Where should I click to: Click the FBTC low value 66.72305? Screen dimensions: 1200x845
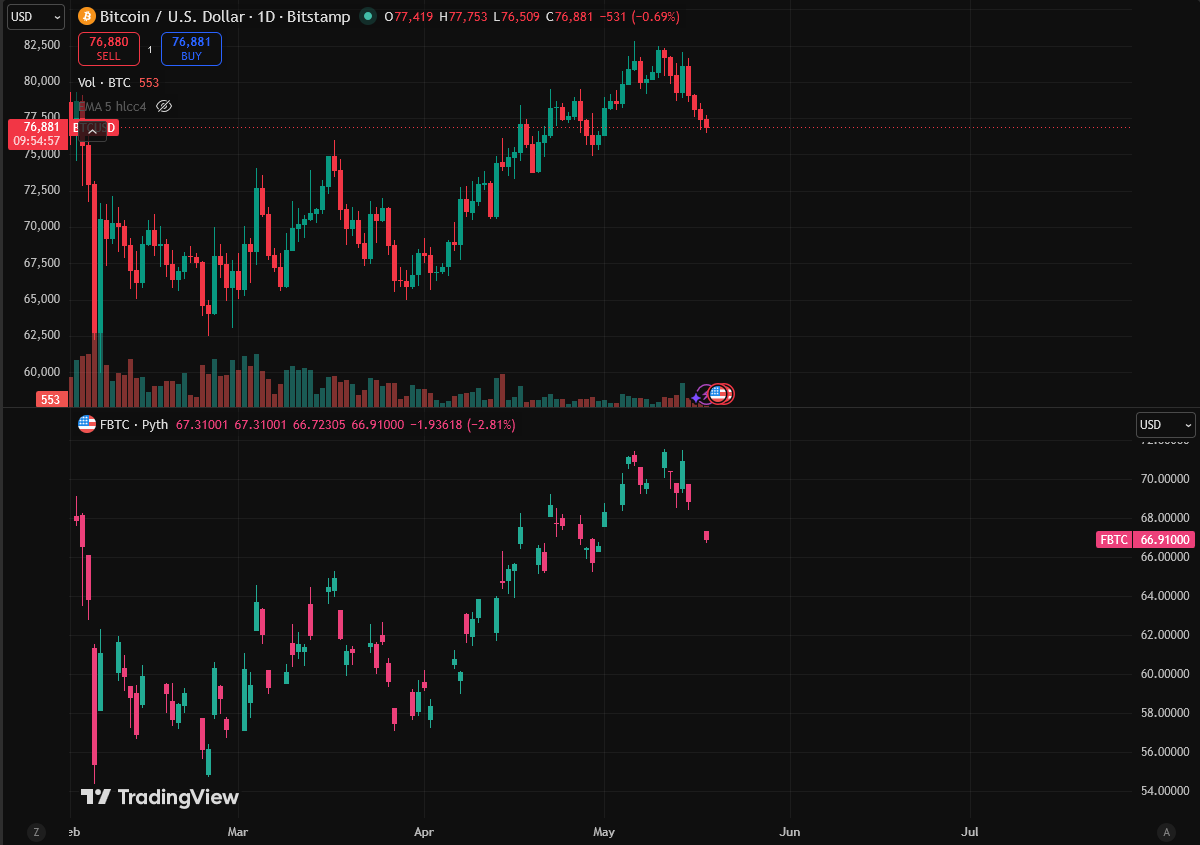point(319,424)
